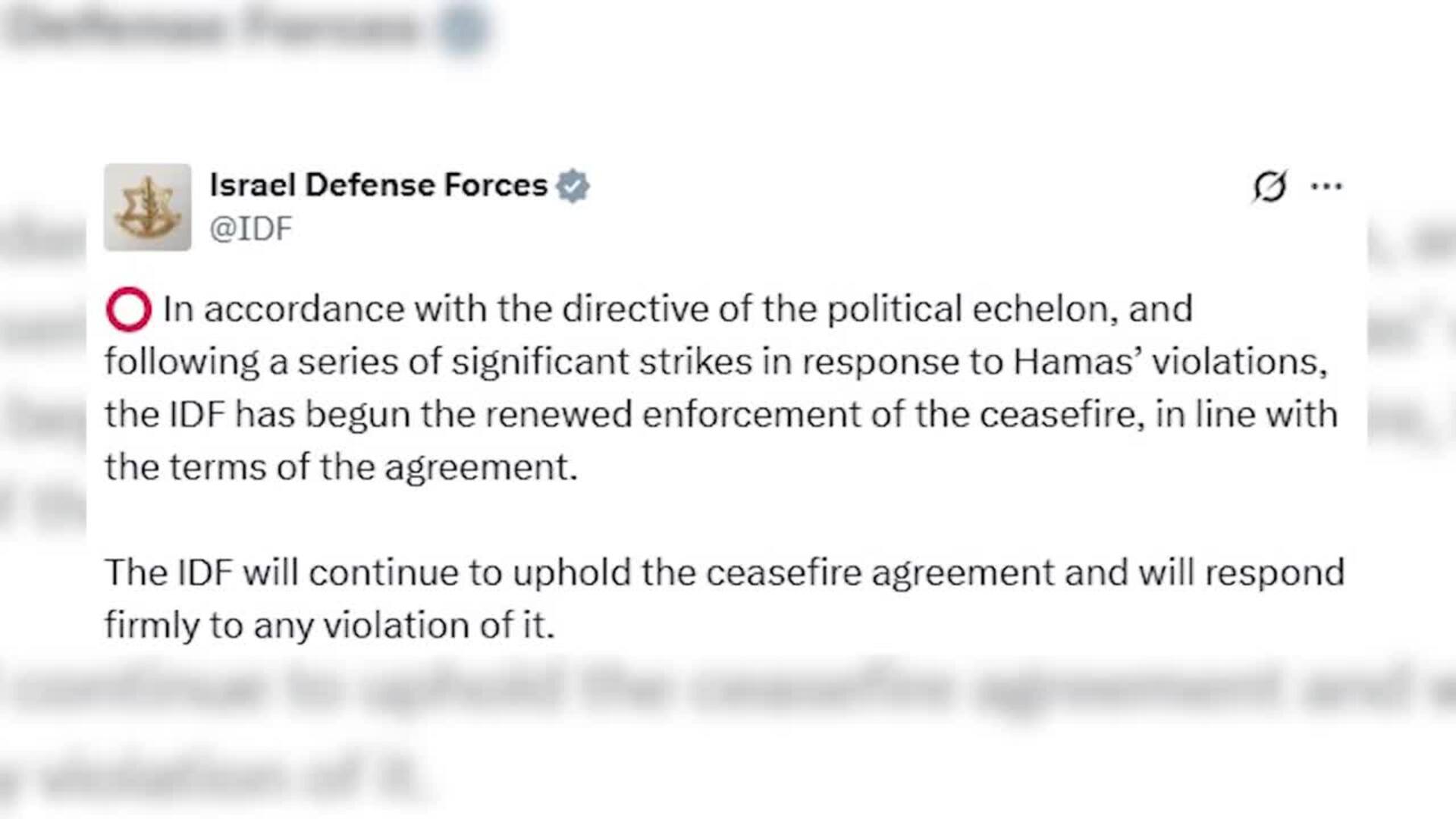
Task: Open the three-dot more options menu
Action: coord(1326,187)
